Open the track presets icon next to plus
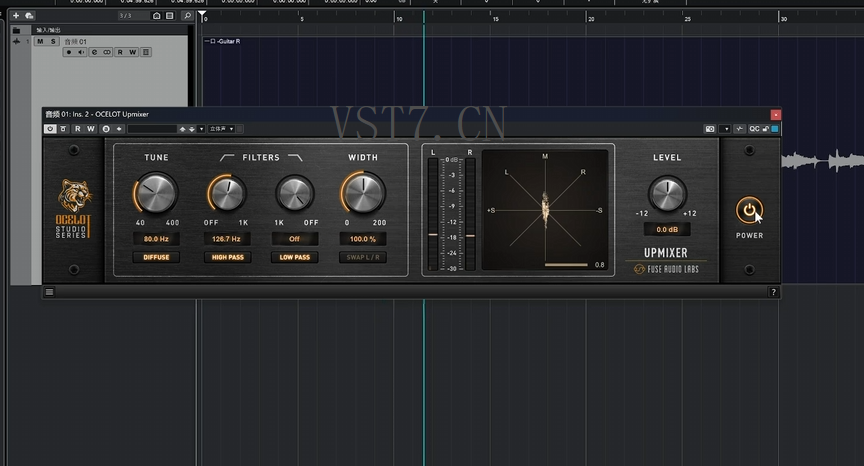This screenshot has height=466, width=864. [29, 15]
